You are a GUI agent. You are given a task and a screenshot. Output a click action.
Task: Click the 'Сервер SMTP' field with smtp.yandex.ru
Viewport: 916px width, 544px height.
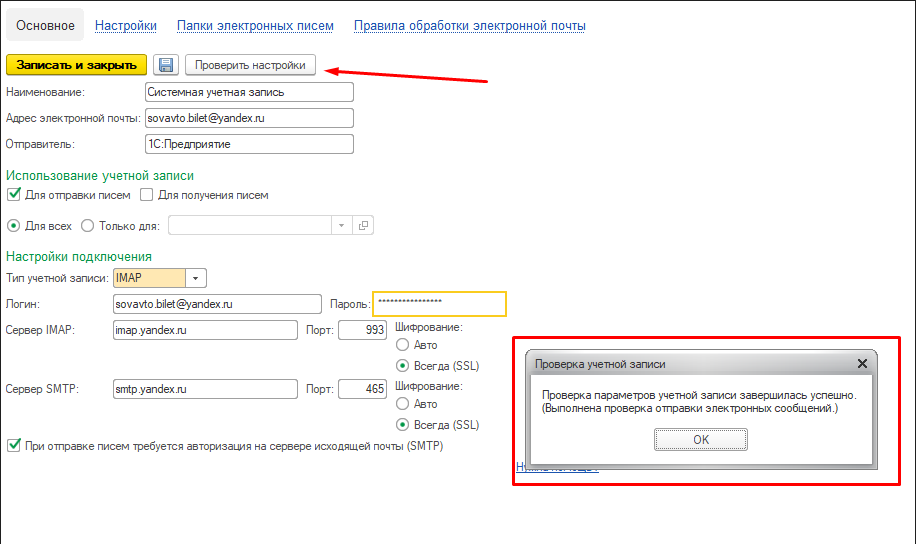click(x=205, y=389)
